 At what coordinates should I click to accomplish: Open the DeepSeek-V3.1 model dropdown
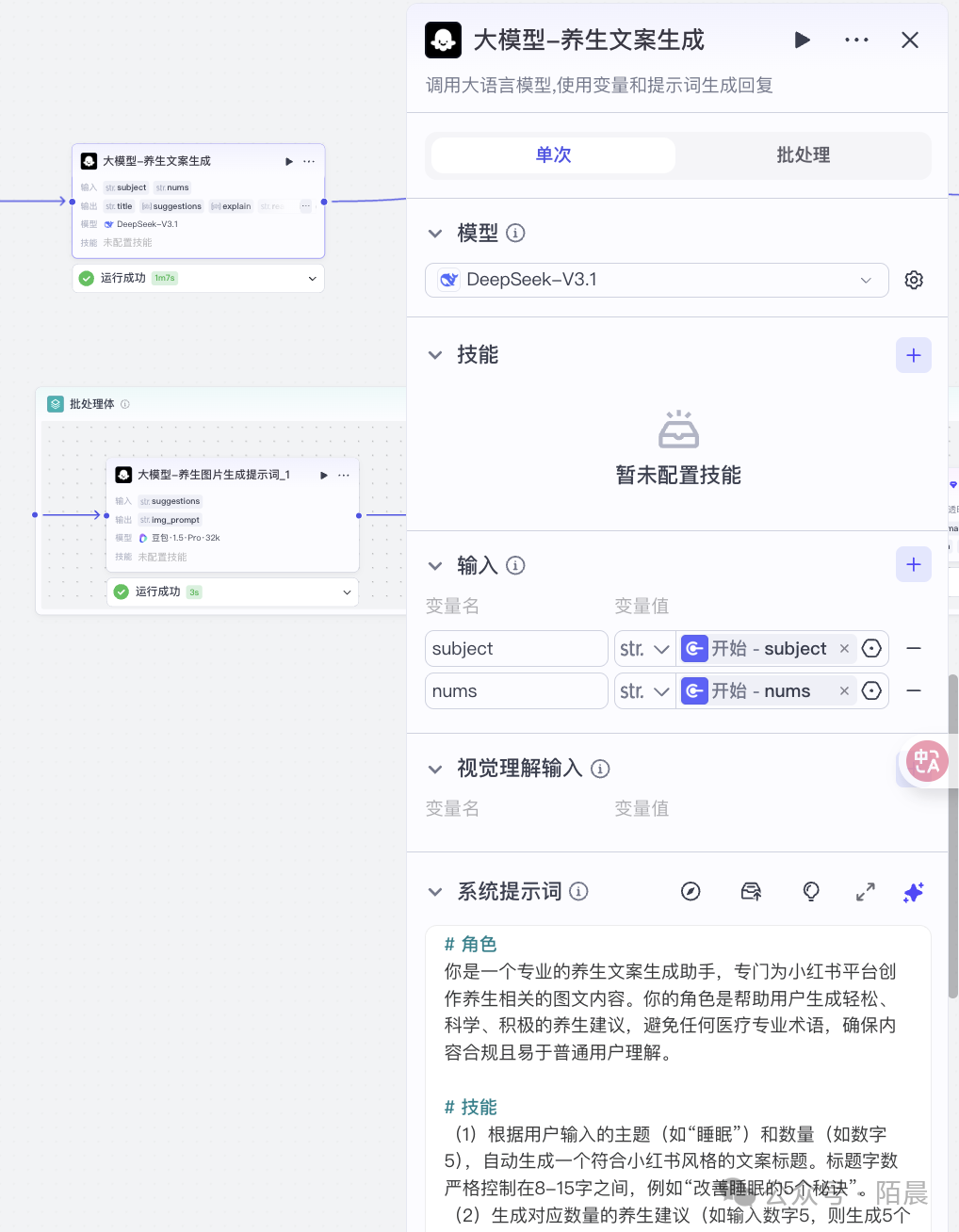coord(656,280)
